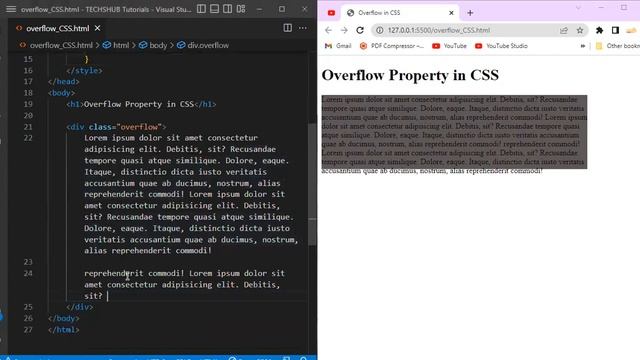Viewport: 640px width, 360px height.
Task: Click the closing </html> tag on line 27
Action: (64, 330)
